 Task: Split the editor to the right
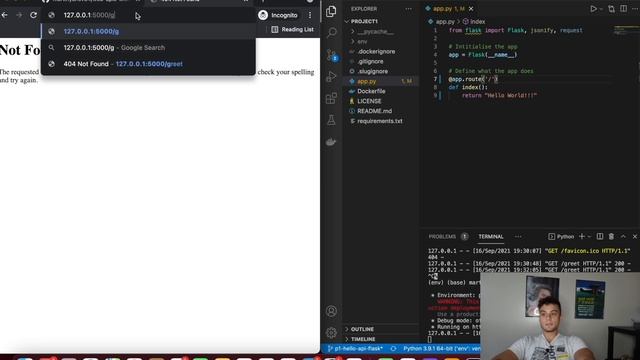point(623,9)
